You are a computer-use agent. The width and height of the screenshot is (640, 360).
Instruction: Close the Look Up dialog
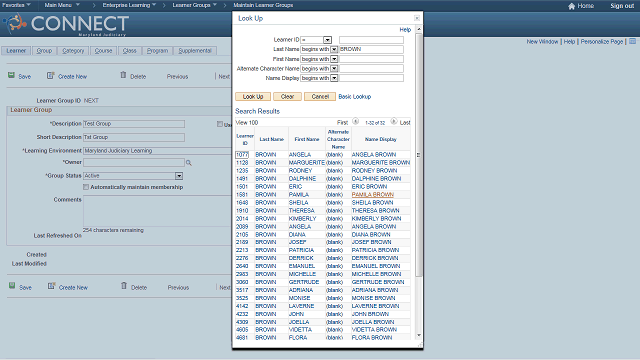[x=417, y=18]
